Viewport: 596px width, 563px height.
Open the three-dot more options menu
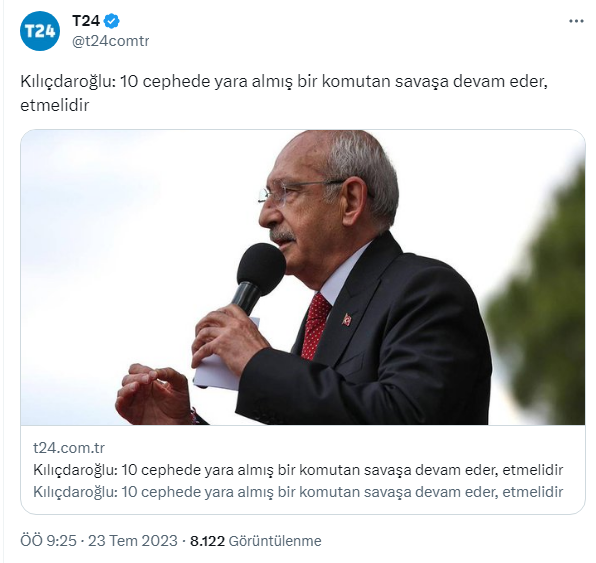click(576, 21)
